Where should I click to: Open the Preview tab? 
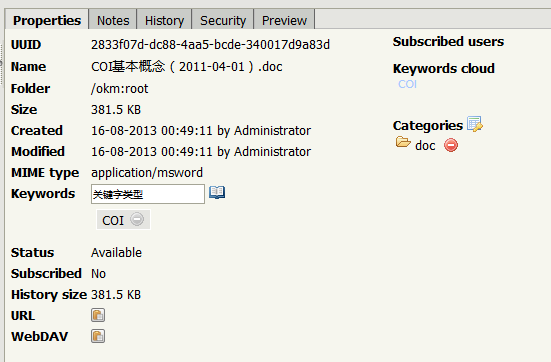click(x=284, y=20)
